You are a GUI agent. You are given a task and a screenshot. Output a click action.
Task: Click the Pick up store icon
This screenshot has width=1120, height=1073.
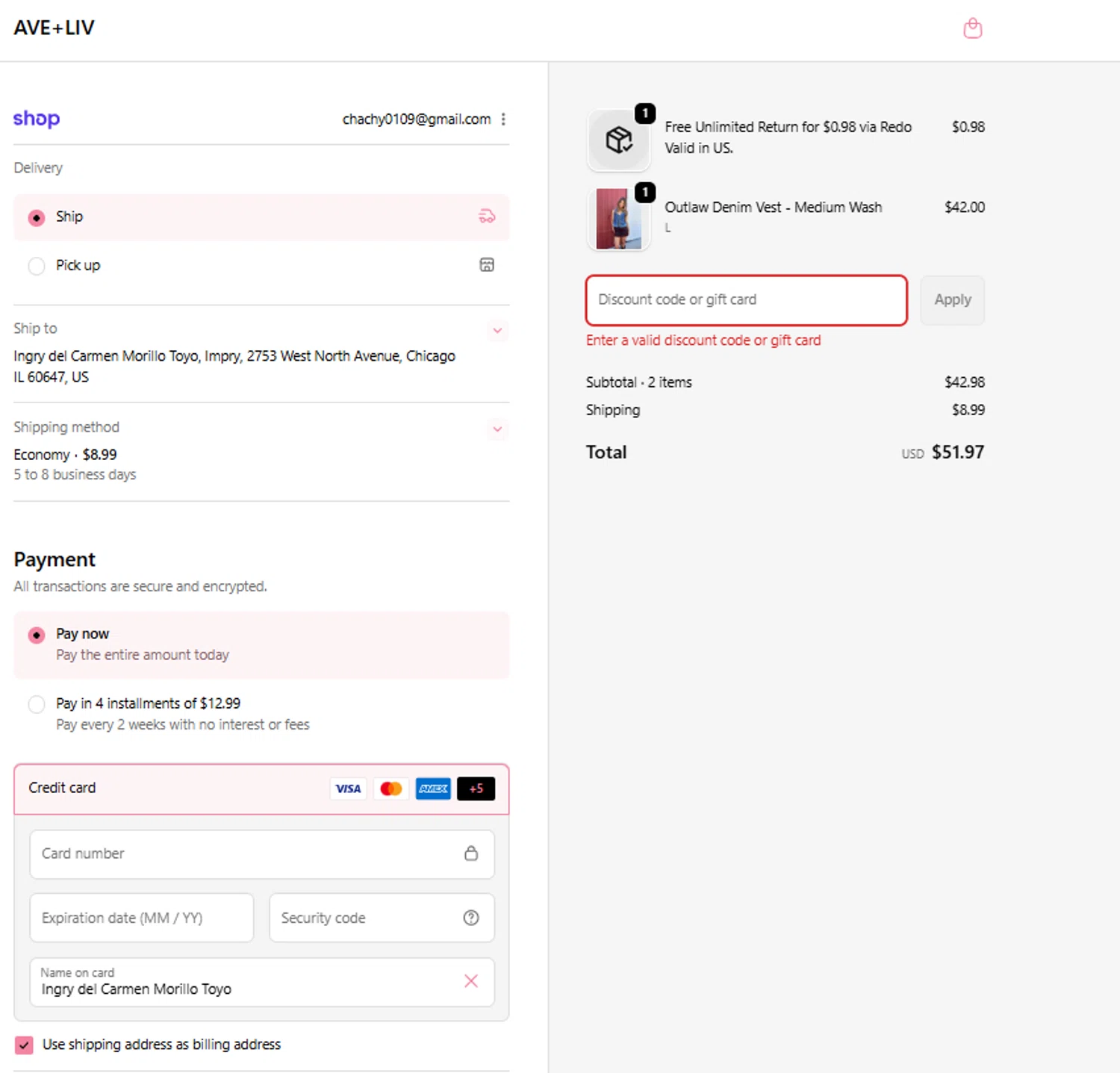[487, 265]
